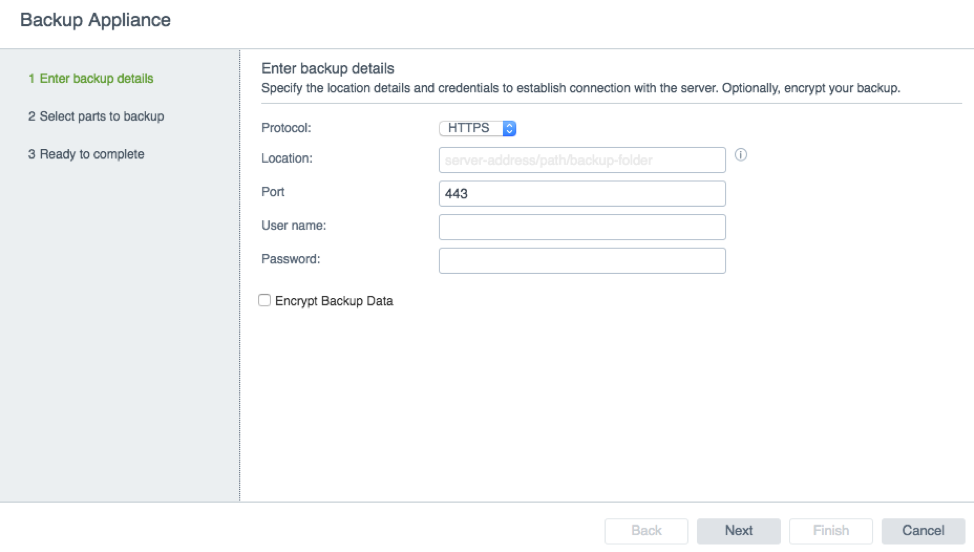Cancel the backup wizard
The image size is (974, 552).
[923, 531]
